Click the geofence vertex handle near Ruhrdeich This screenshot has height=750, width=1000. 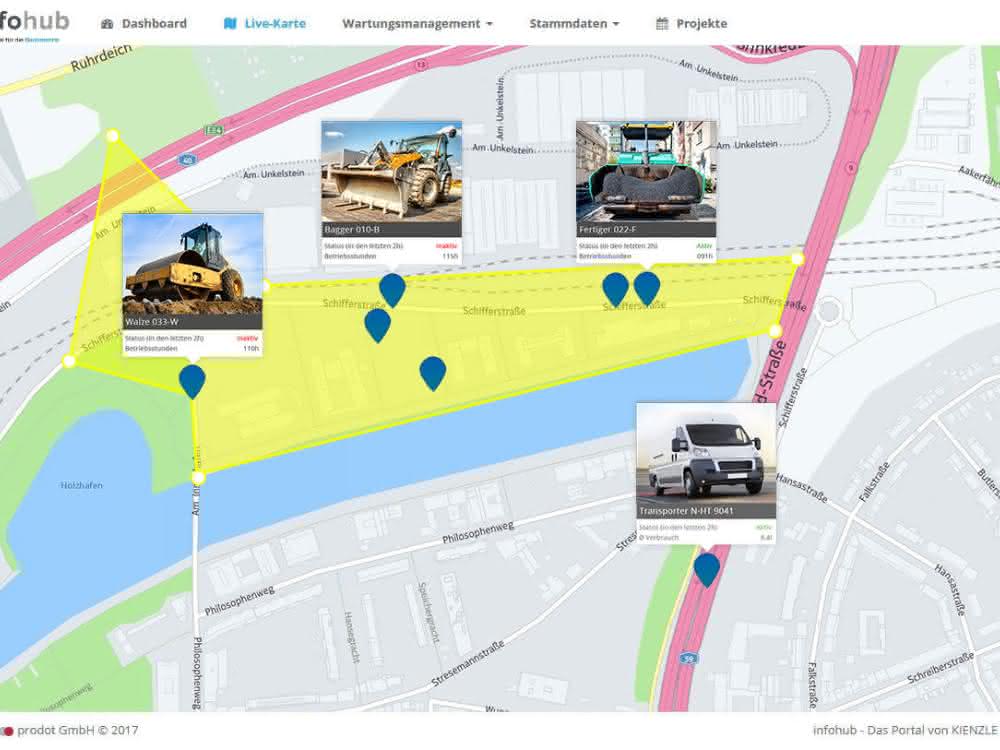112,135
